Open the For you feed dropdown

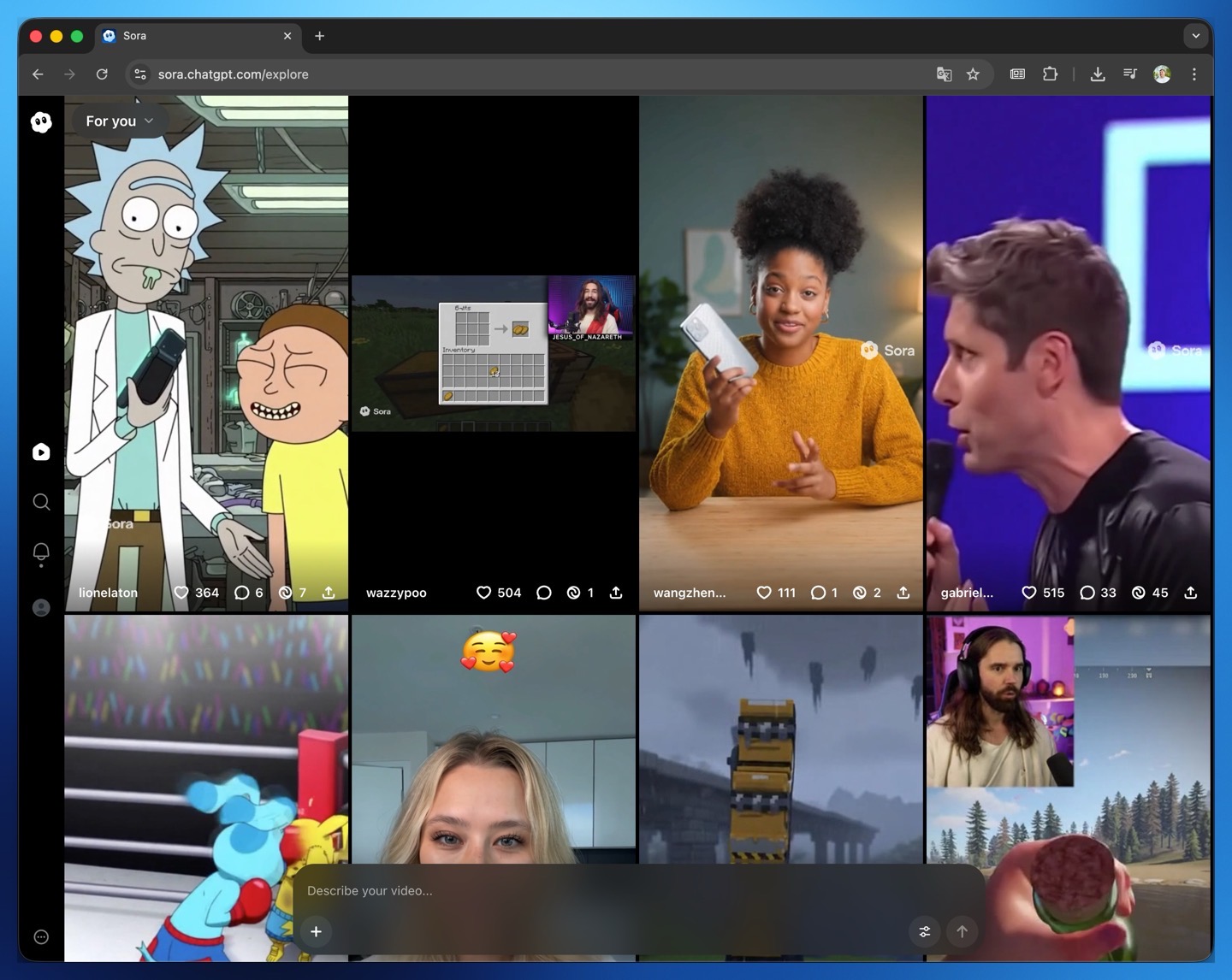pyautogui.click(x=120, y=121)
